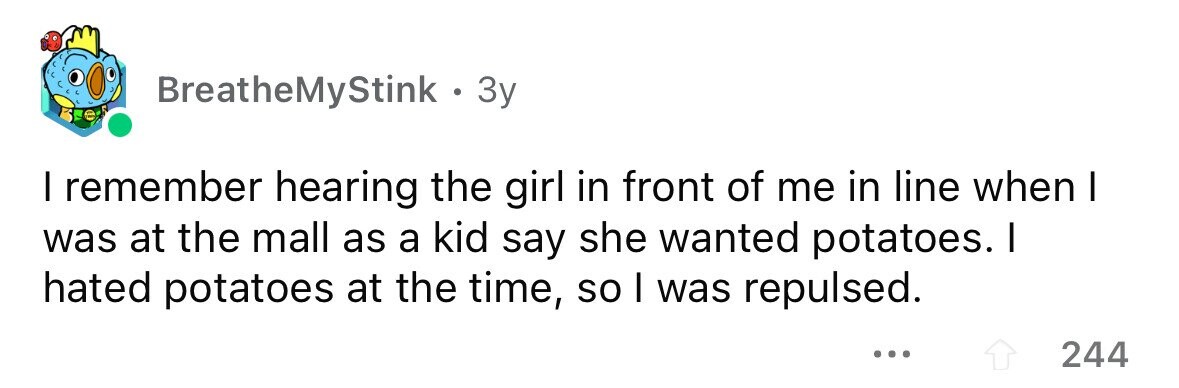Click the avatar's orange beak
Viewport: 1179px width, 388px height.
97,80
